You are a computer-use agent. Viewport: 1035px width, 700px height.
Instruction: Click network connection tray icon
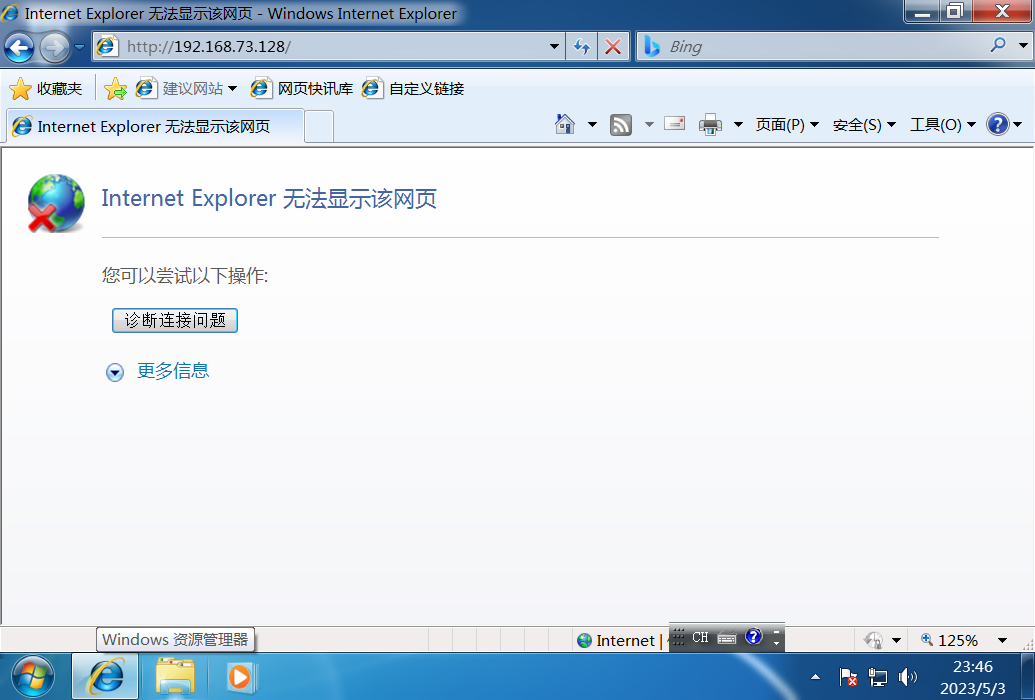[x=878, y=677]
